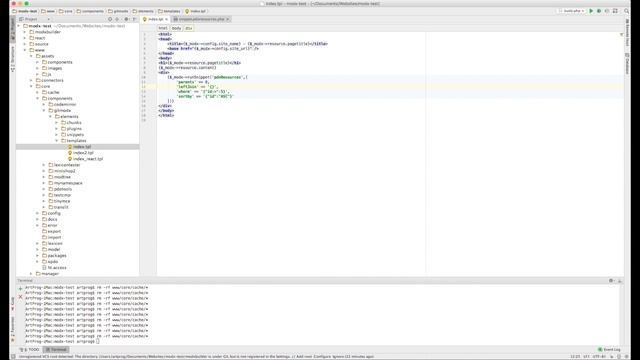Select div breadcrumb in editor
This screenshot has height=360, width=640.
pyautogui.click(x=189, y=28)
